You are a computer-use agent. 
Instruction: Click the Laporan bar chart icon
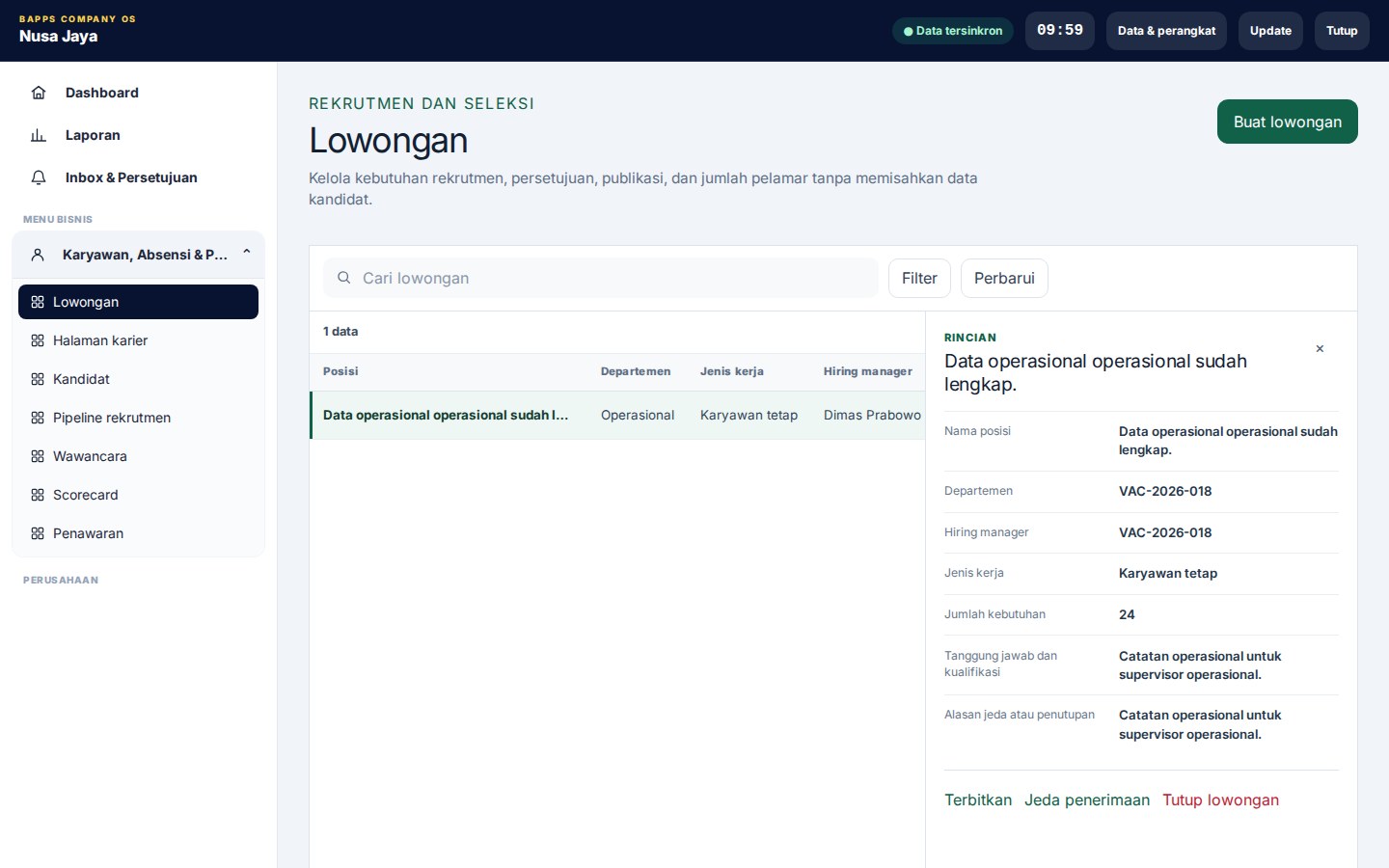(x=39, y=135)
